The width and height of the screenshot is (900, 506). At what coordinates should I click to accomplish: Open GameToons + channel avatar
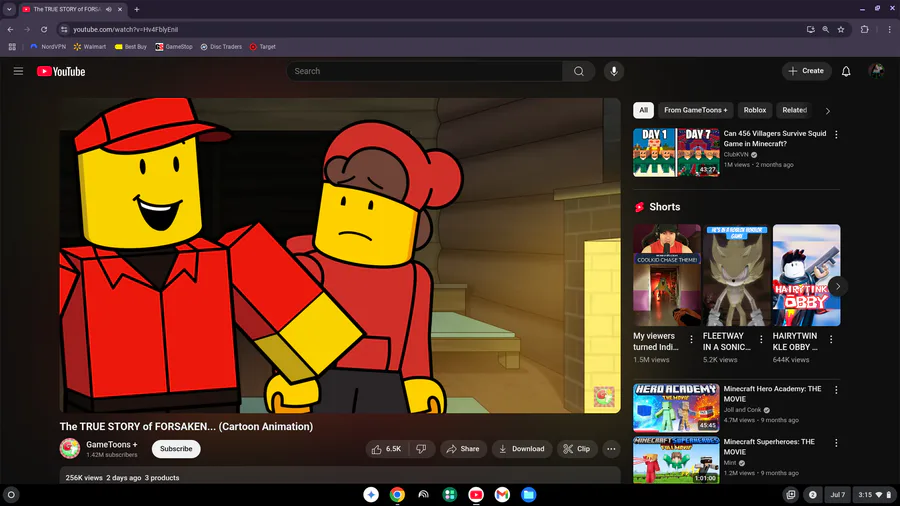[70, 449]
